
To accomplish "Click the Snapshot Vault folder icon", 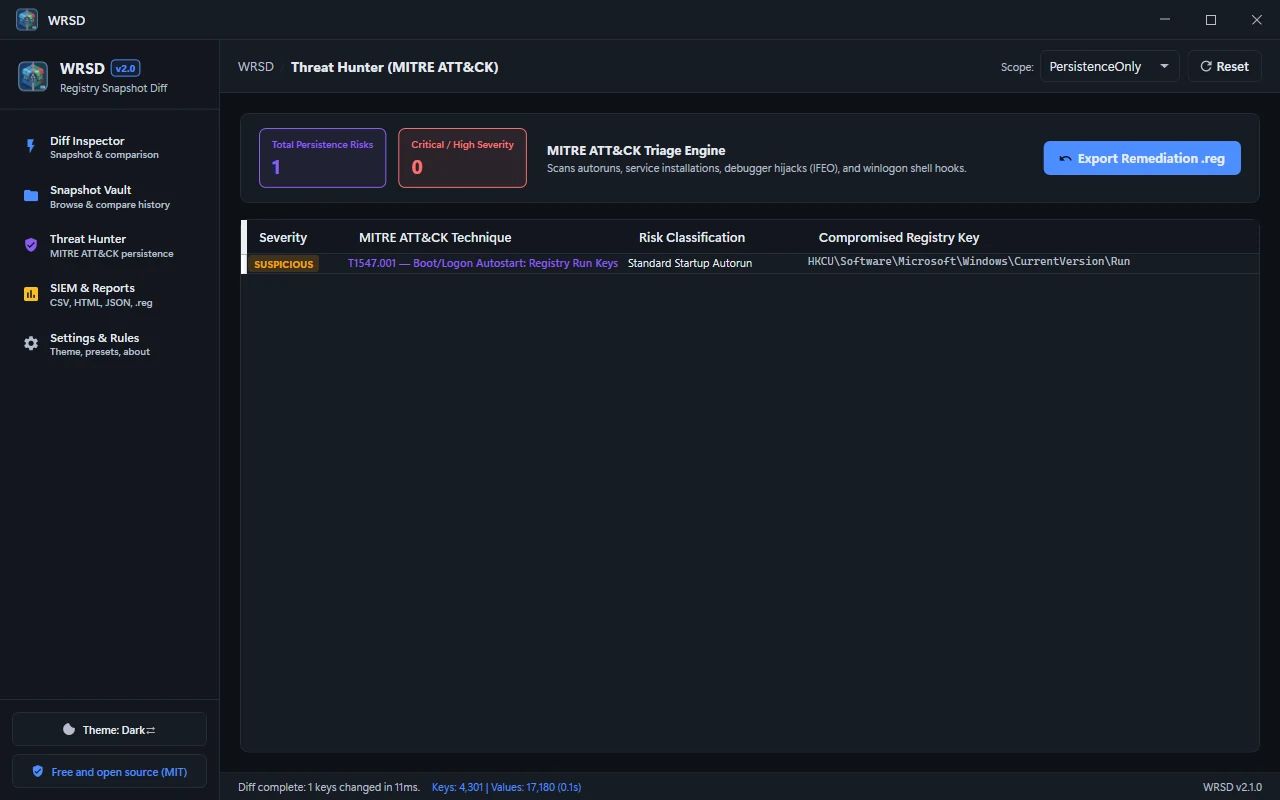I will tap(31, 196).
